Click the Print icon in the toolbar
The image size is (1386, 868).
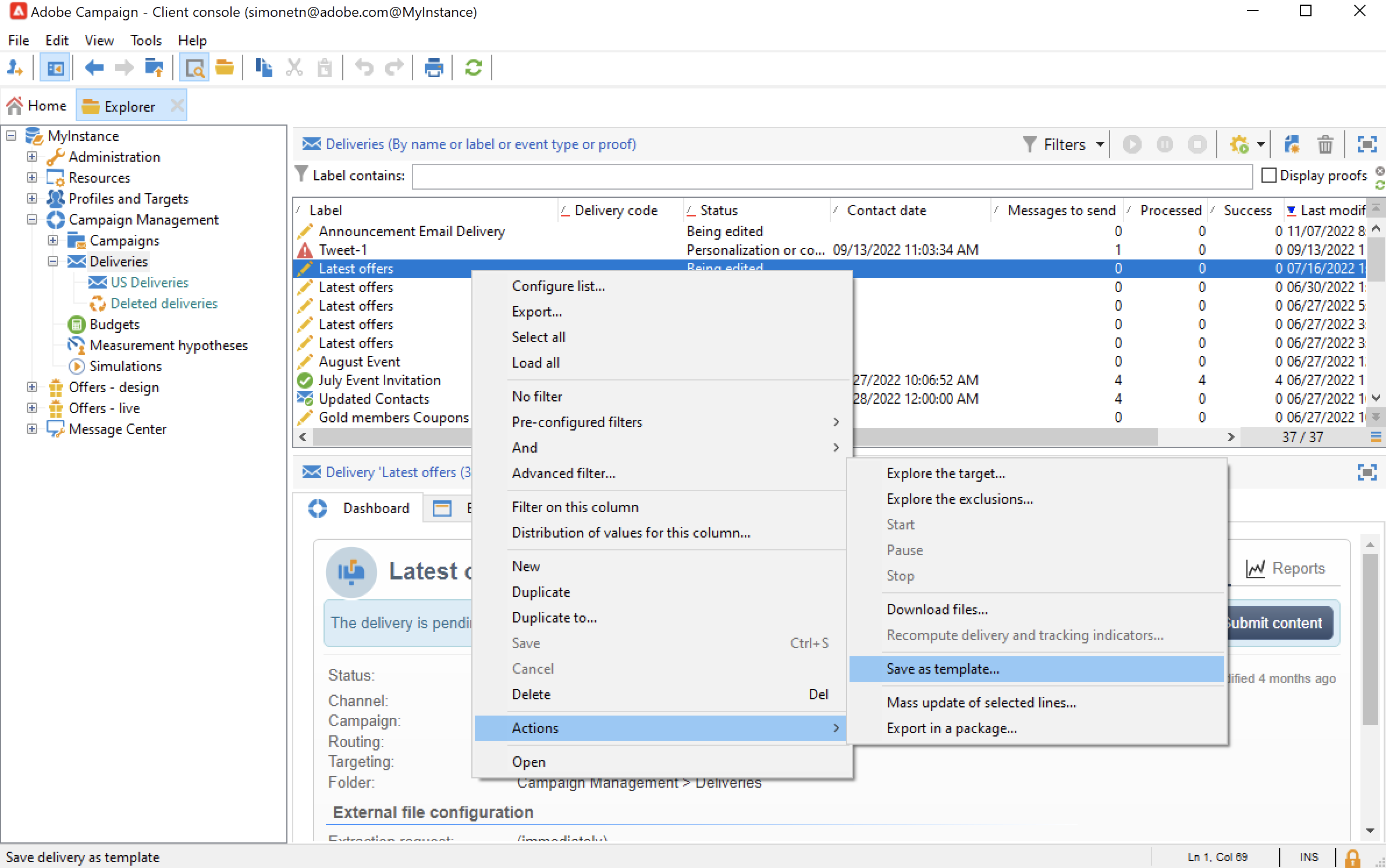click(x=433, y=68)
